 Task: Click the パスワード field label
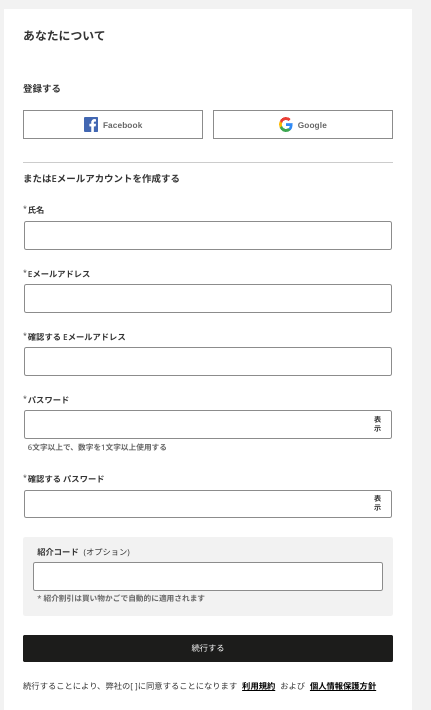48,400
